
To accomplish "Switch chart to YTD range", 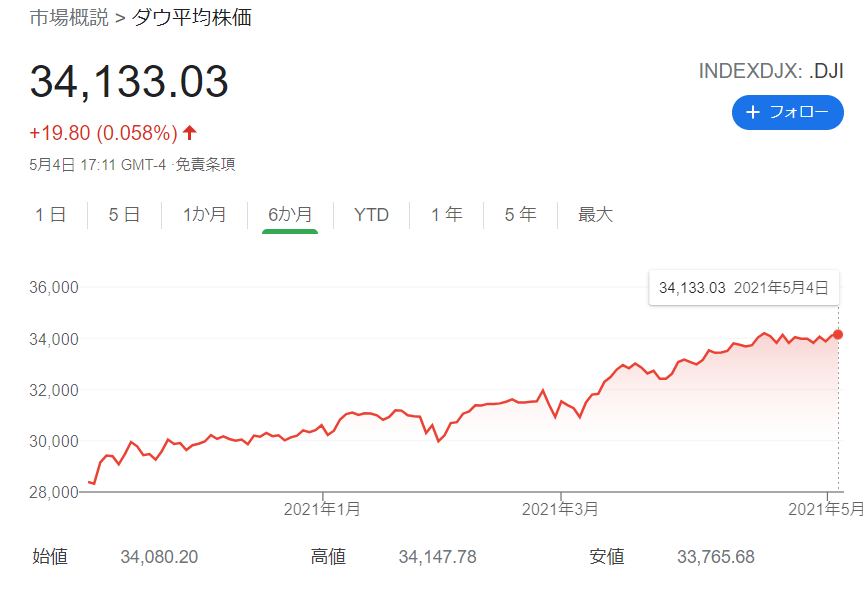I will pos(371,214).
